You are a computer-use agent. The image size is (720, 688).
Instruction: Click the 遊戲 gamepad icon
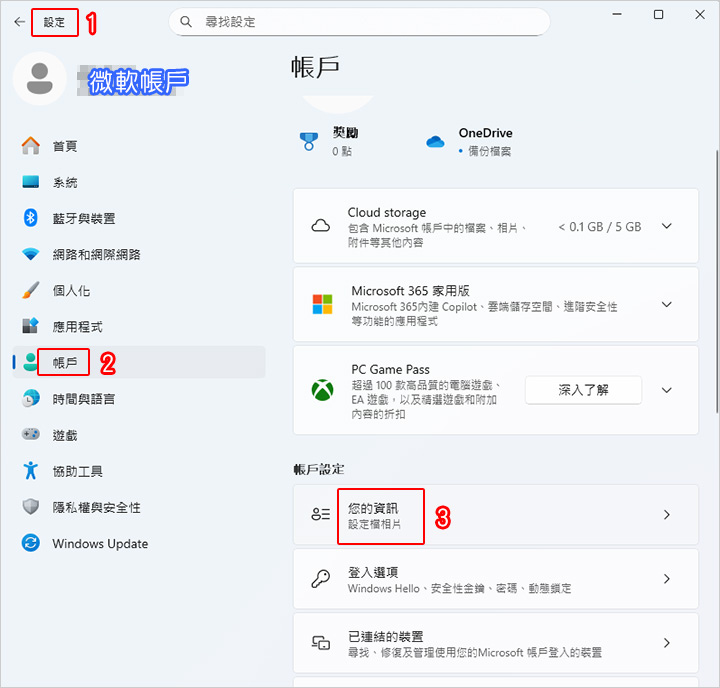[31, 434]
